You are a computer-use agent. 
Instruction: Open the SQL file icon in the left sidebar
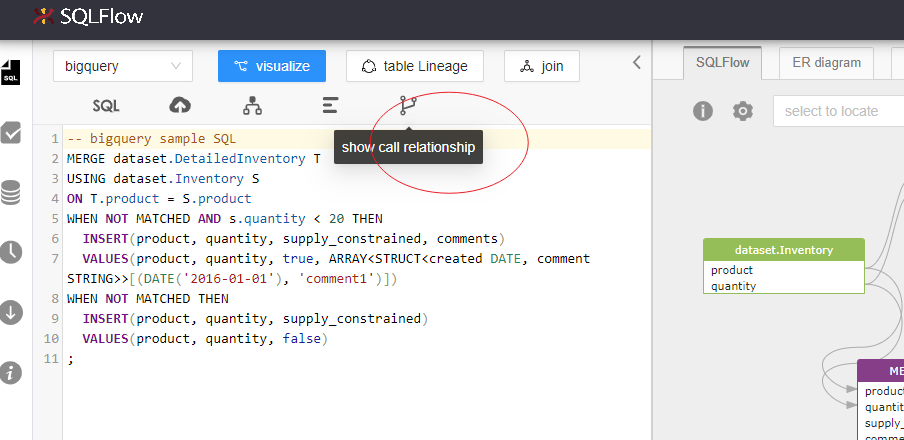click(x=10, y=72)
